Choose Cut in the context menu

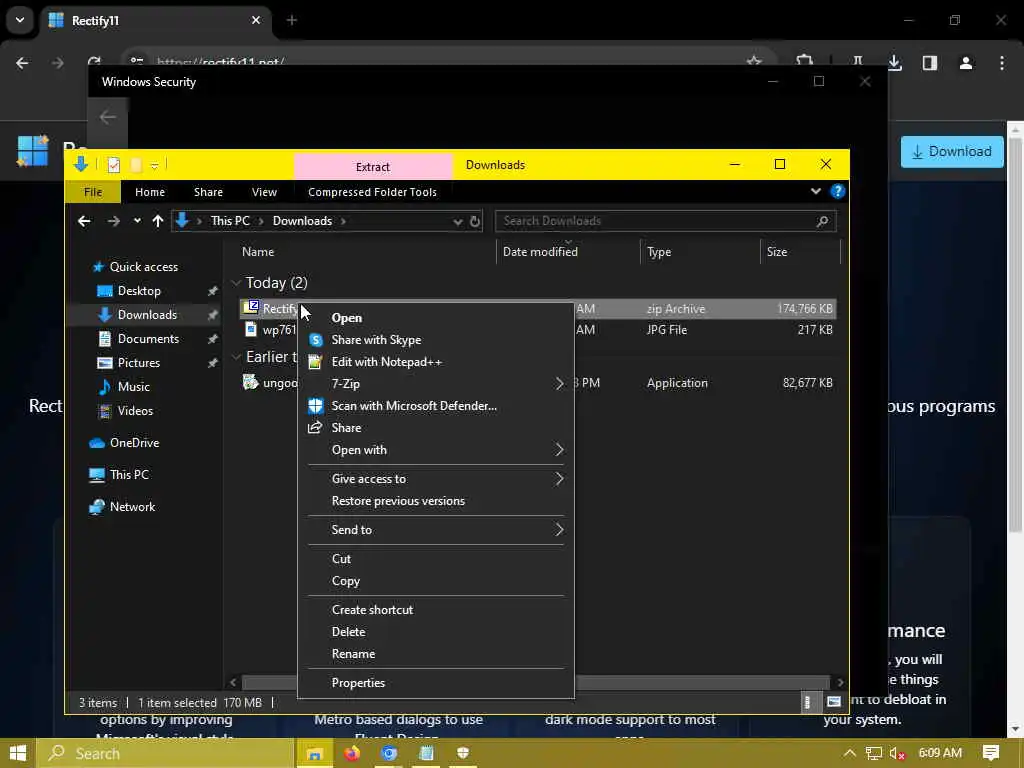click(341, 559)
